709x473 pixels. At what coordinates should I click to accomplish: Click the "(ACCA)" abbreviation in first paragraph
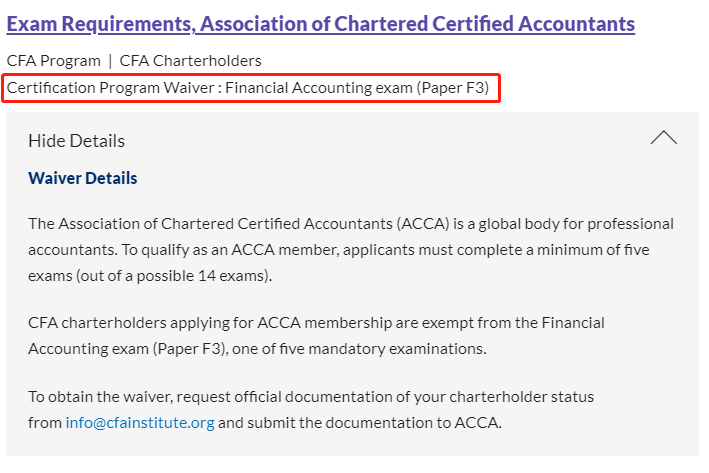424,223
